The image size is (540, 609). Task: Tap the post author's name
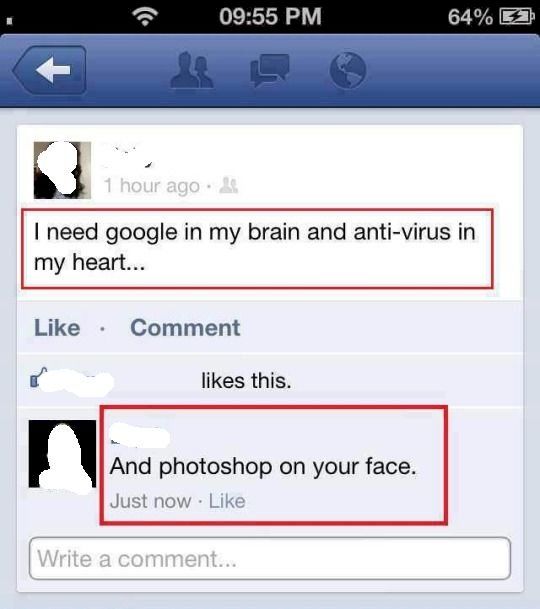(128, 157)
